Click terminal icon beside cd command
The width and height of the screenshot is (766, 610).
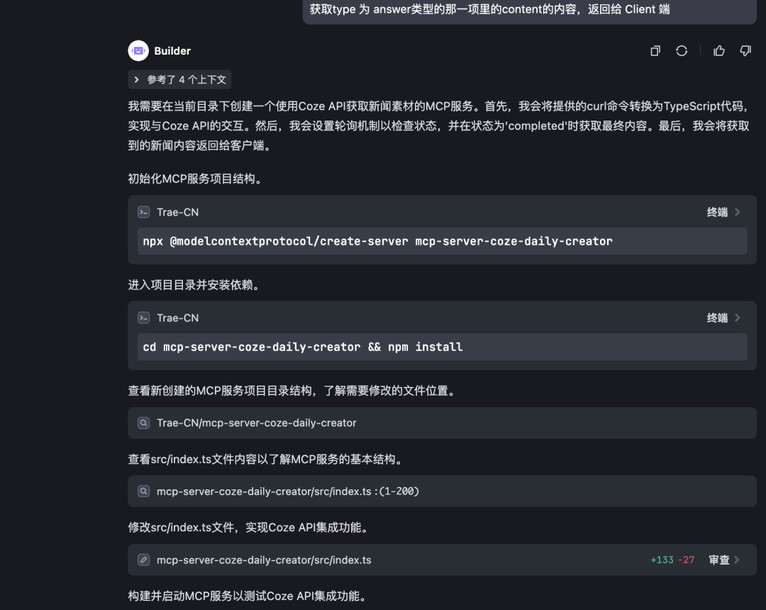[x=144, y=318]
